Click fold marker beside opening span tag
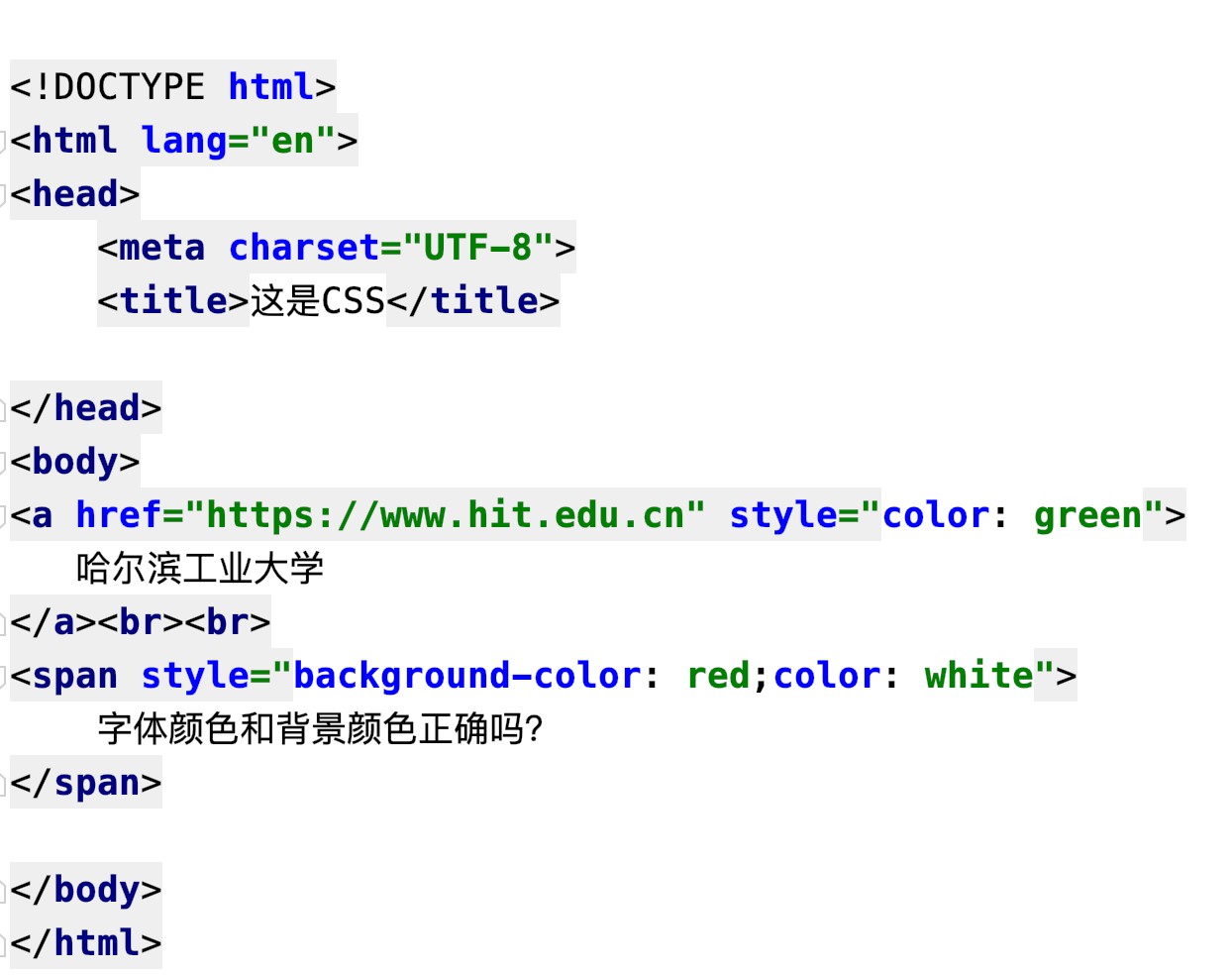1232x975 pixels. click(x=4, y=676)
